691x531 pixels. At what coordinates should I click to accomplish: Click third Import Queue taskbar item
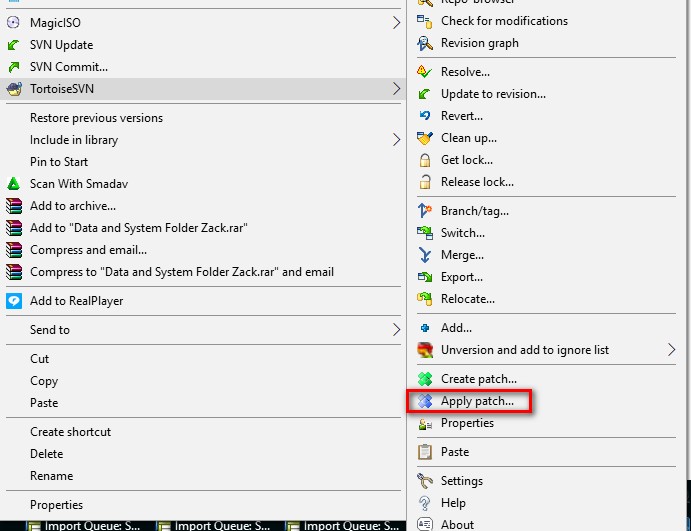(342, 526)
